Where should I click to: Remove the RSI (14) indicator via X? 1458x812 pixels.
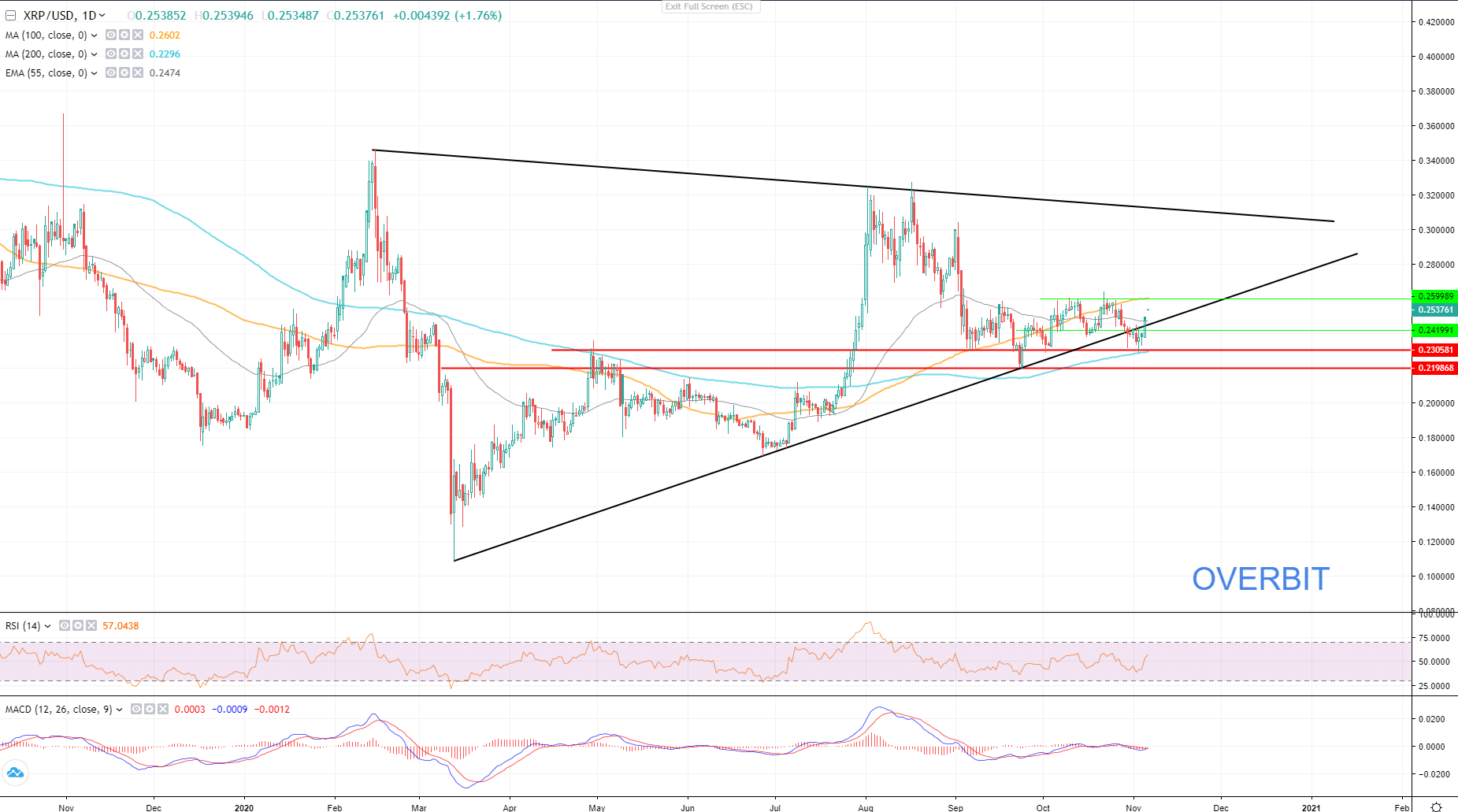(91, 626)
